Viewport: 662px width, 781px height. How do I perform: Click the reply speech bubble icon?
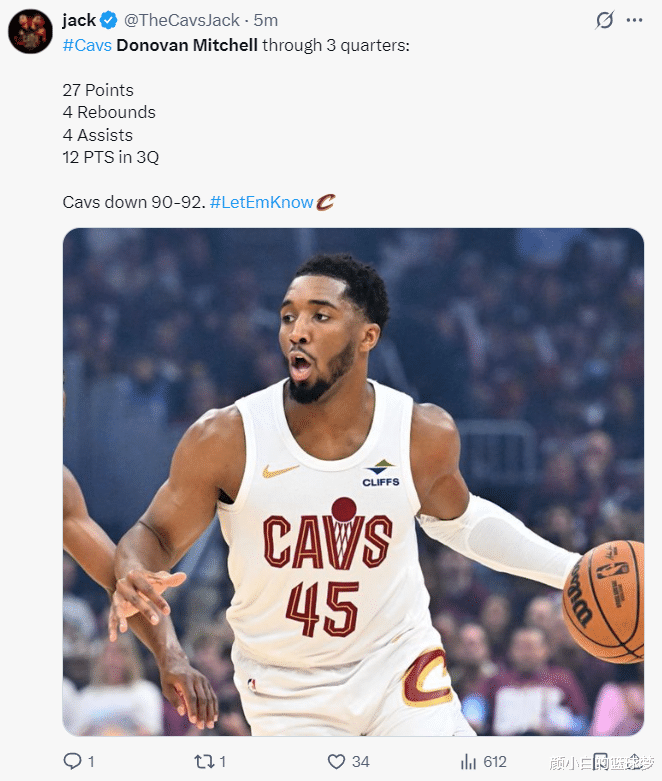[x=72, y=761]
